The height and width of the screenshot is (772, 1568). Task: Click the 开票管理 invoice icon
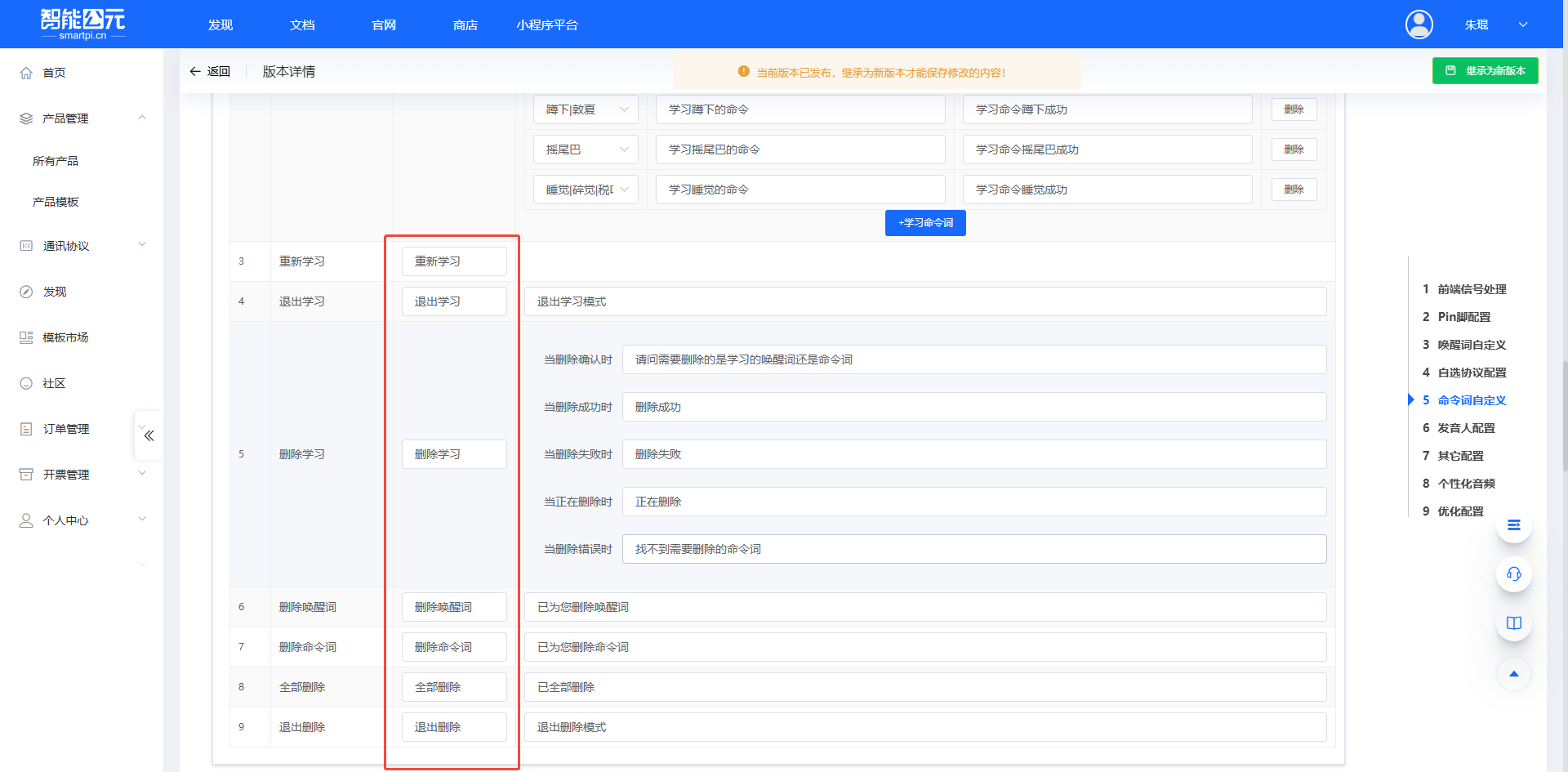tap(25, 474)
